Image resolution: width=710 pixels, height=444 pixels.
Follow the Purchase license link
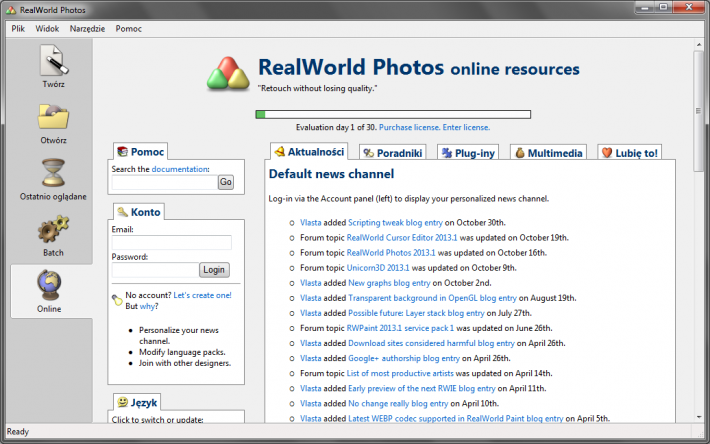click(409, 127)
